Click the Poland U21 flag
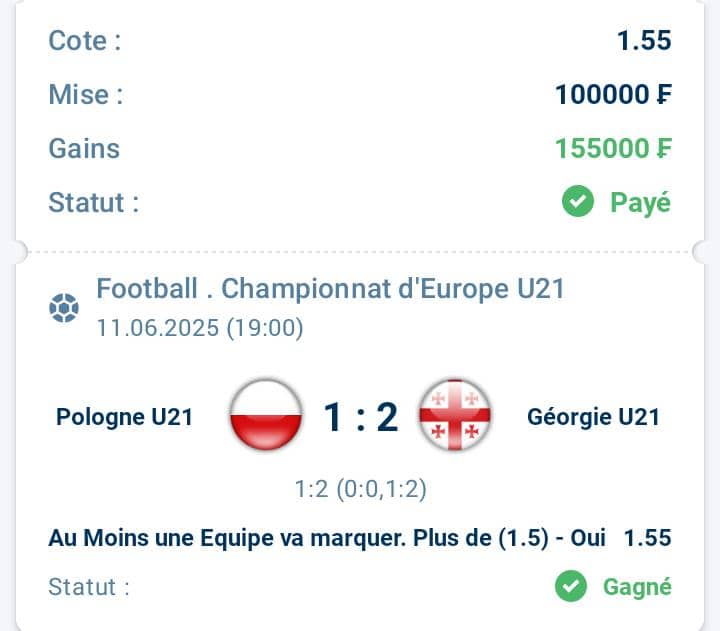720x631 pixels. (266, 415)
